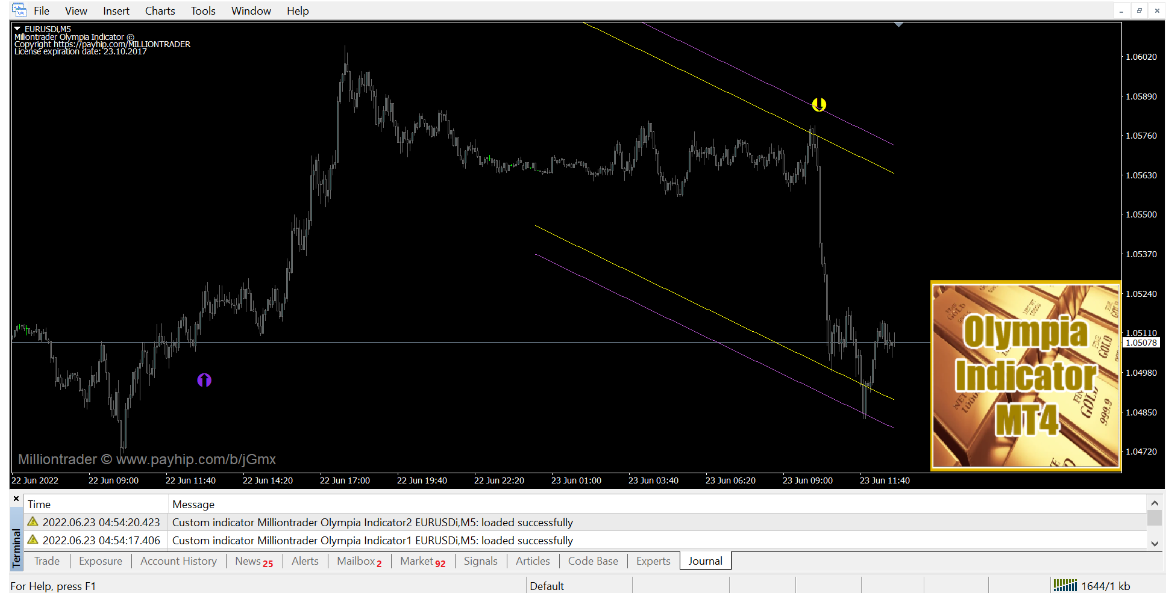Select the Journal tab
This screenshot has height=593, width=1176.
coord(705,561)
